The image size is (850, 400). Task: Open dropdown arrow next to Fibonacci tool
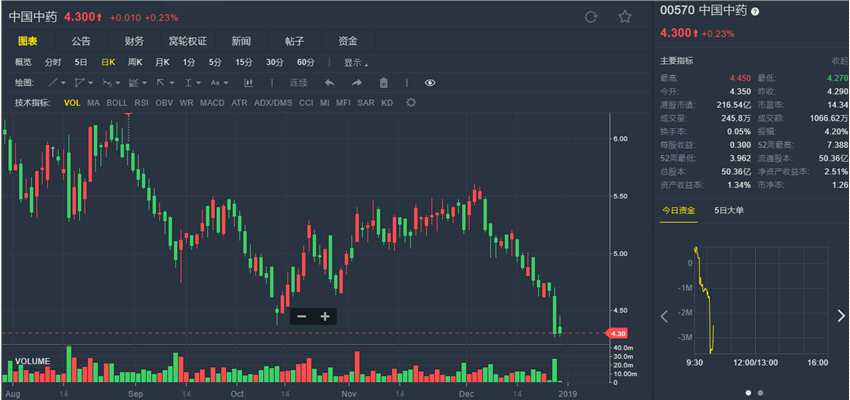pyautogui.click(x=145, y=83)
